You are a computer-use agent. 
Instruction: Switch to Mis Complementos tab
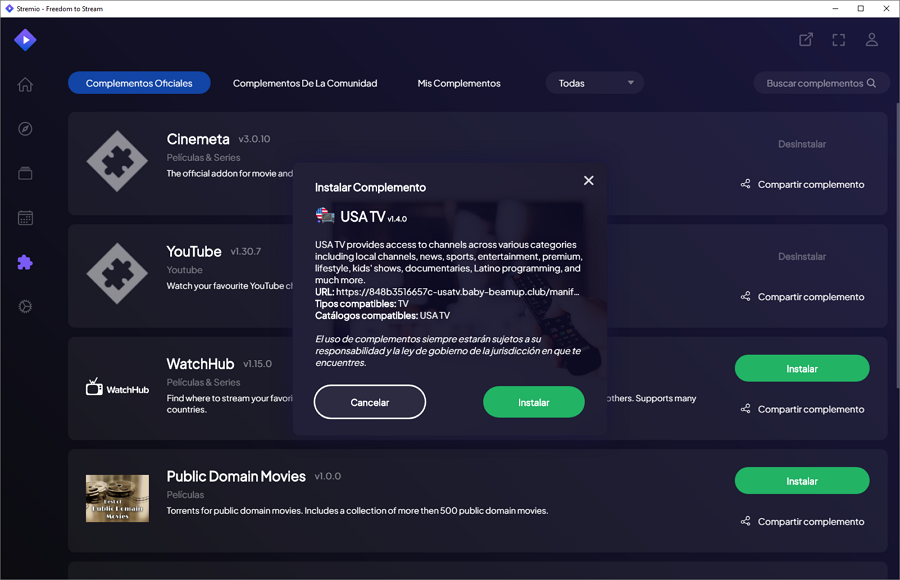click(x=459, y=83)
